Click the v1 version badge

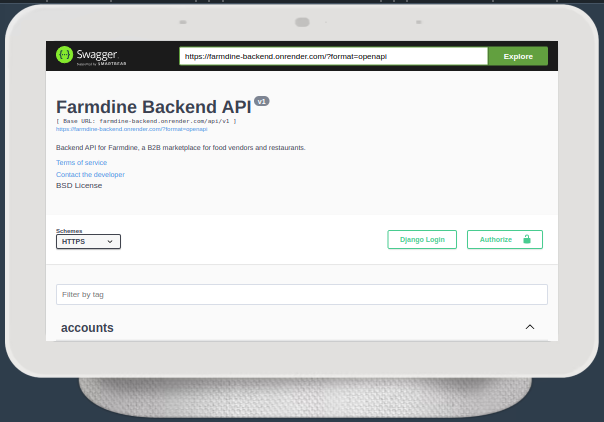[262, 101]
